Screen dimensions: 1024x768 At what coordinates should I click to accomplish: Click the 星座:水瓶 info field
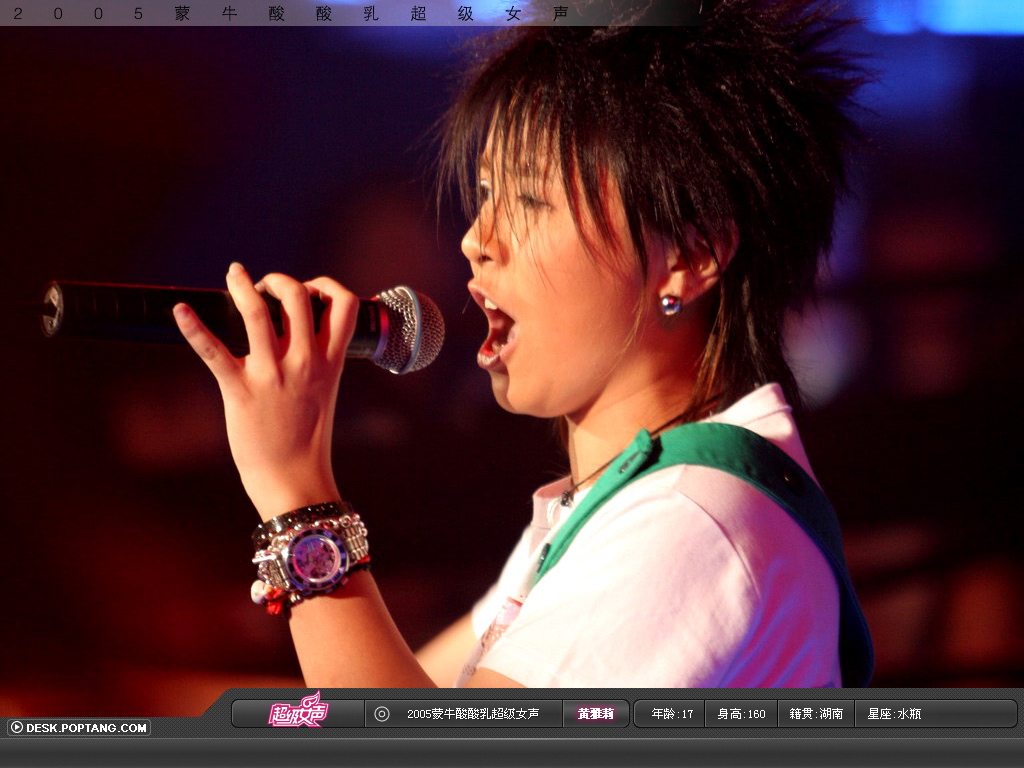pyautogui.click(x=894, y=714)
